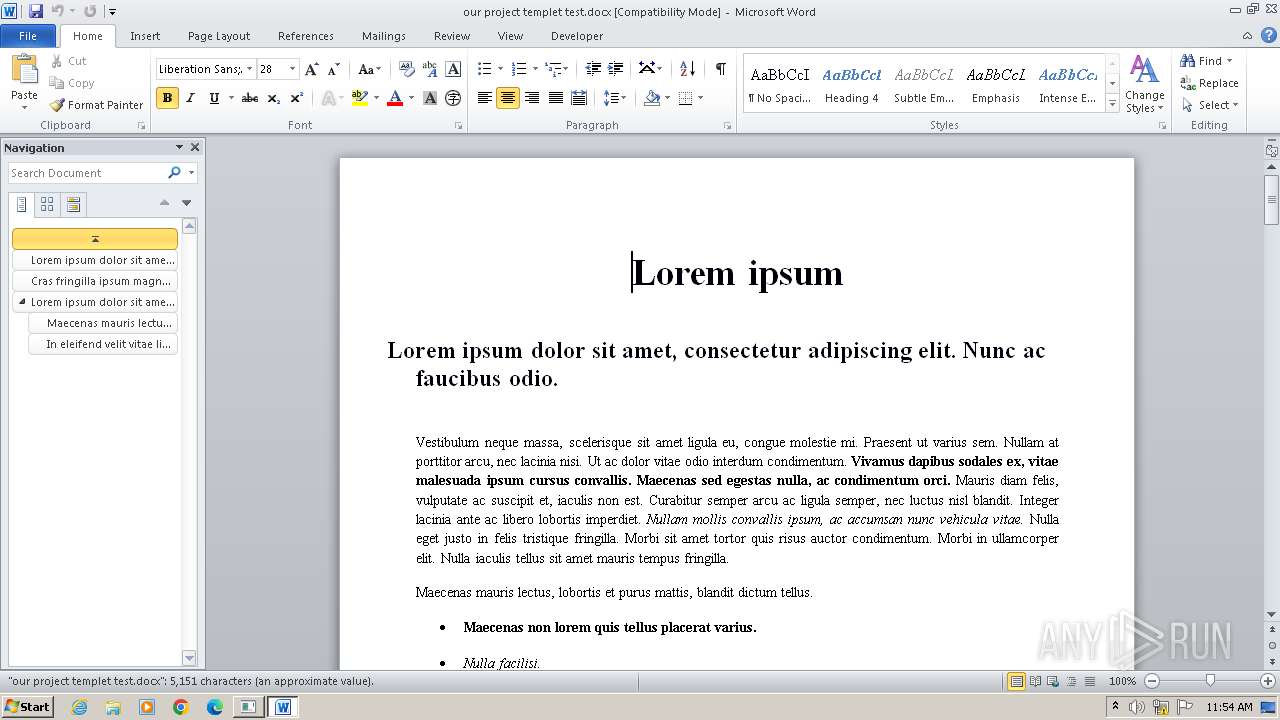Apply subscript formatting
Viewport: 1280px width, 720px height.
(x=274, y=98)
